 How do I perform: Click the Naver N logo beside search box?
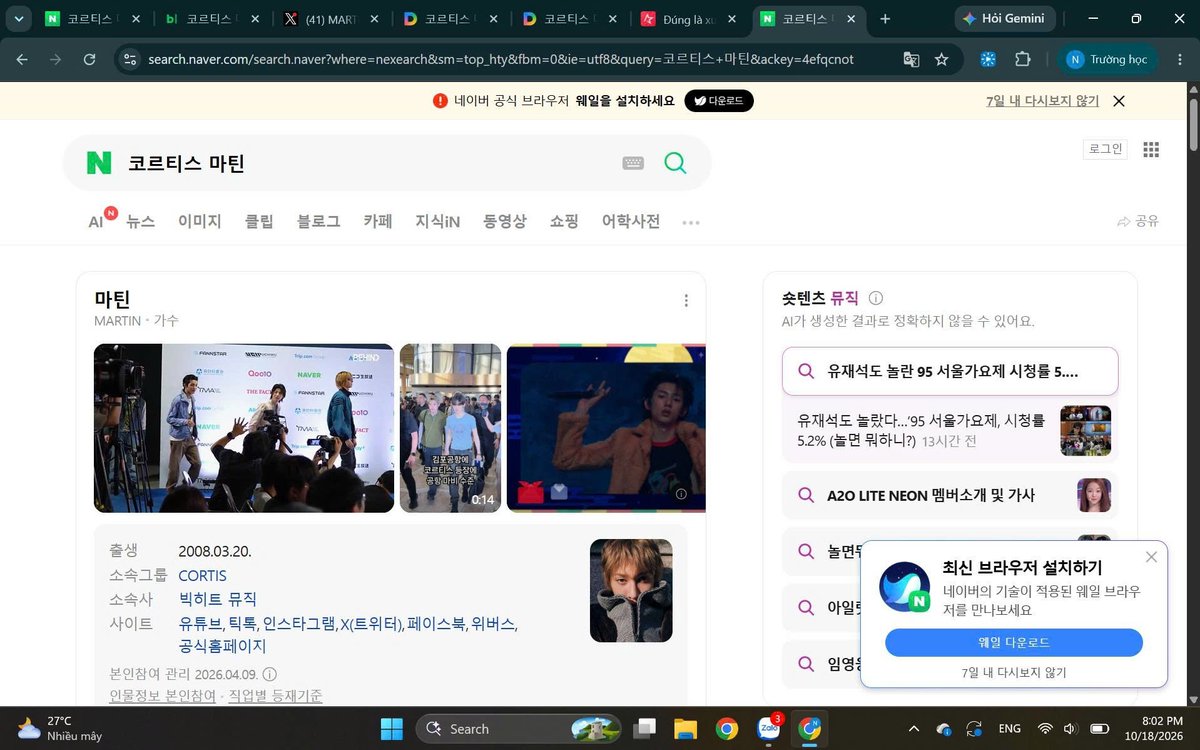point(99,163)
